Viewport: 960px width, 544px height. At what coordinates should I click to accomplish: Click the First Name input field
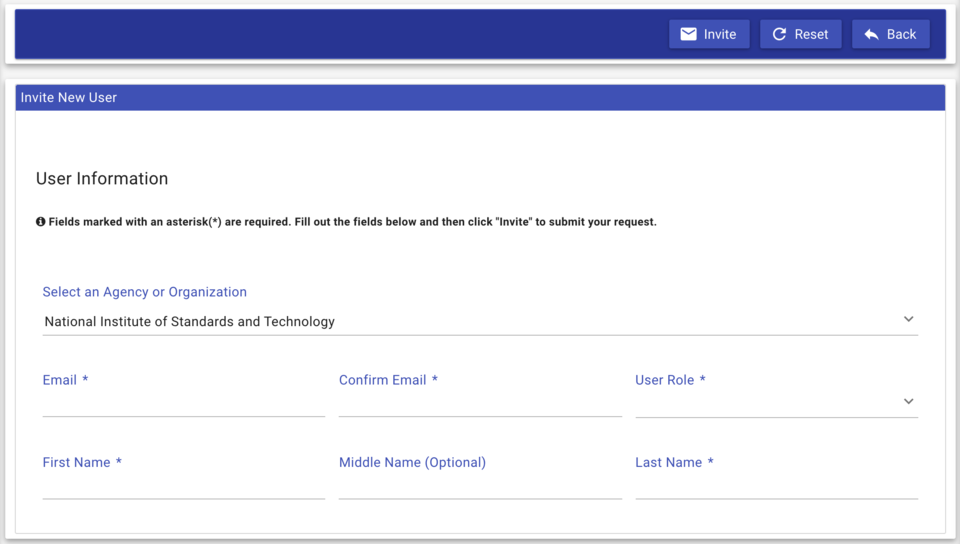click(x=183, y=485)
